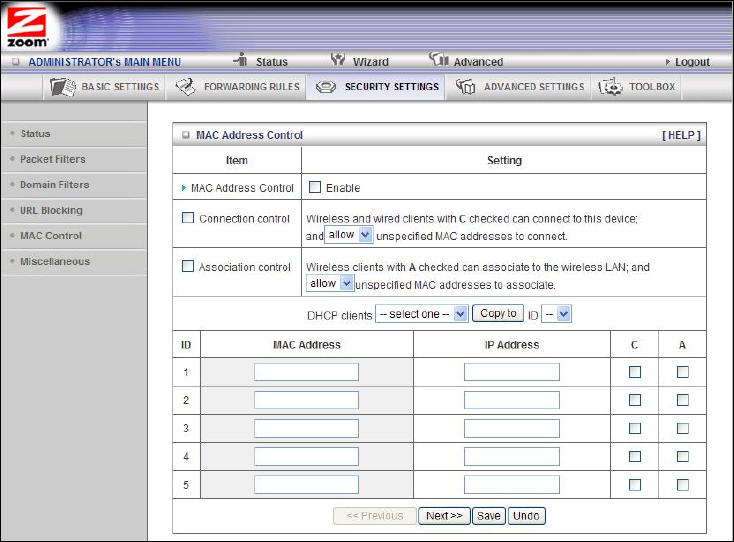
Task: Open the HELP link
Action: point(681,135)
